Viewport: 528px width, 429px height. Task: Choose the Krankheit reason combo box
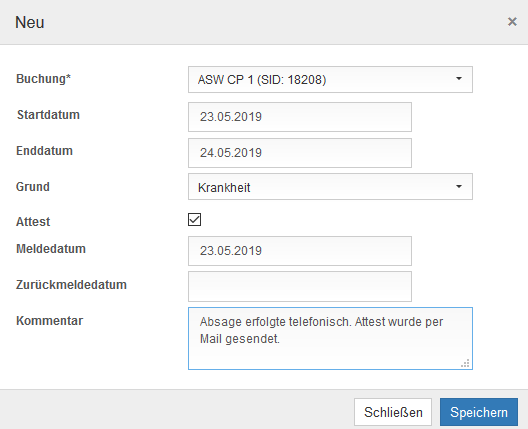[x=330, y=187]
